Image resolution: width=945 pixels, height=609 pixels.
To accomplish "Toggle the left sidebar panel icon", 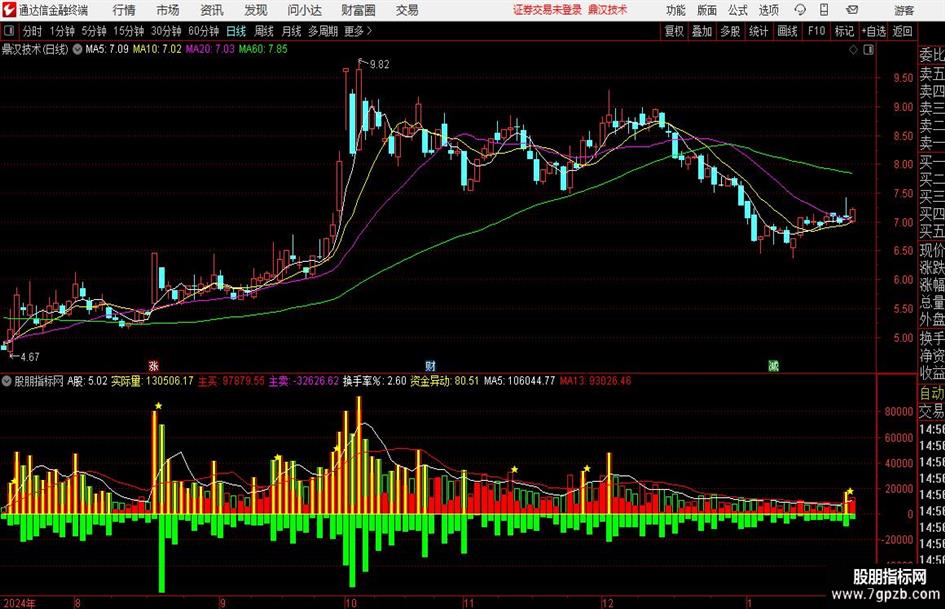I will [8, 31].
